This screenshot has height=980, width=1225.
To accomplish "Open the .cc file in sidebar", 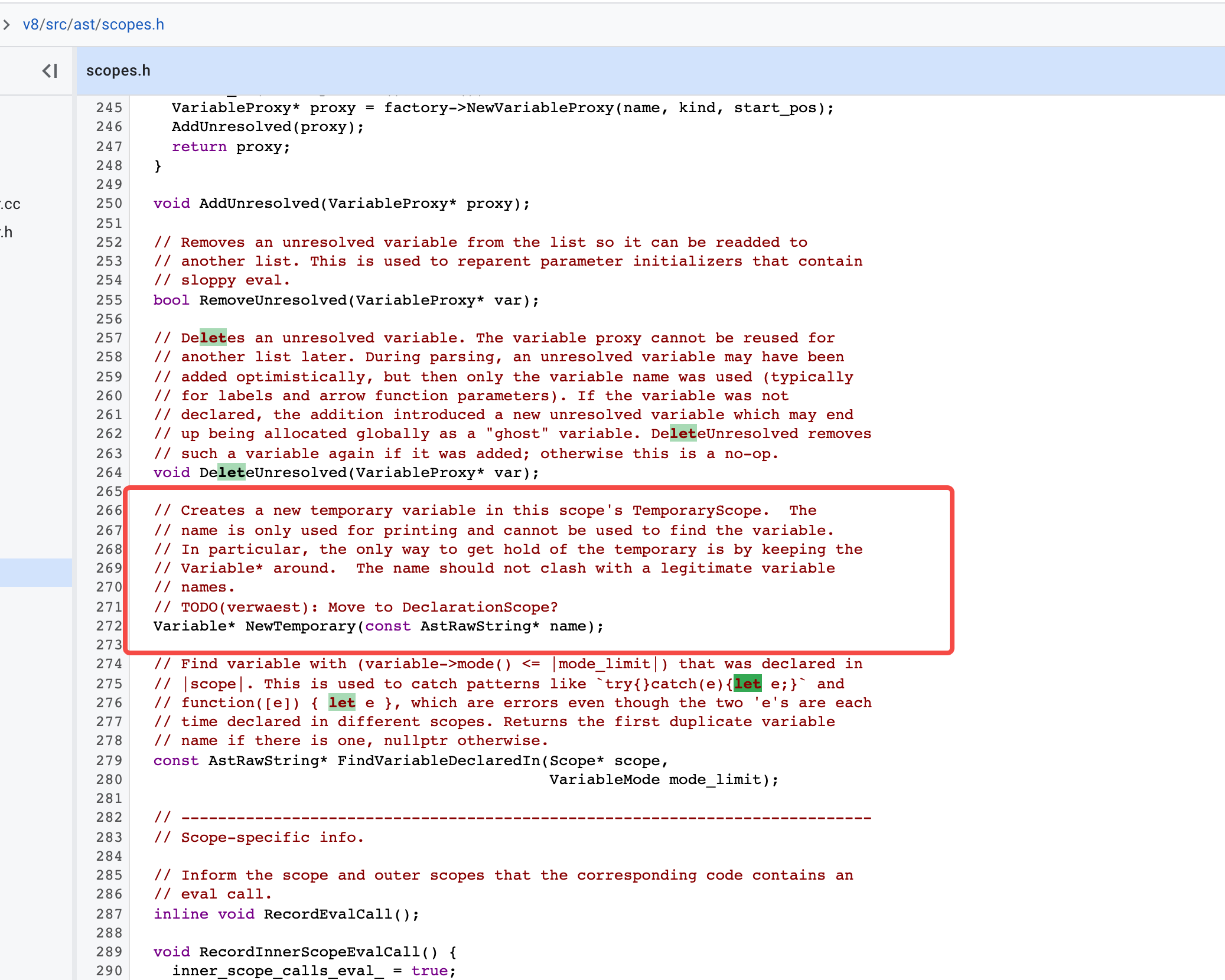I will pyautogui.click(x=11, y=204).
